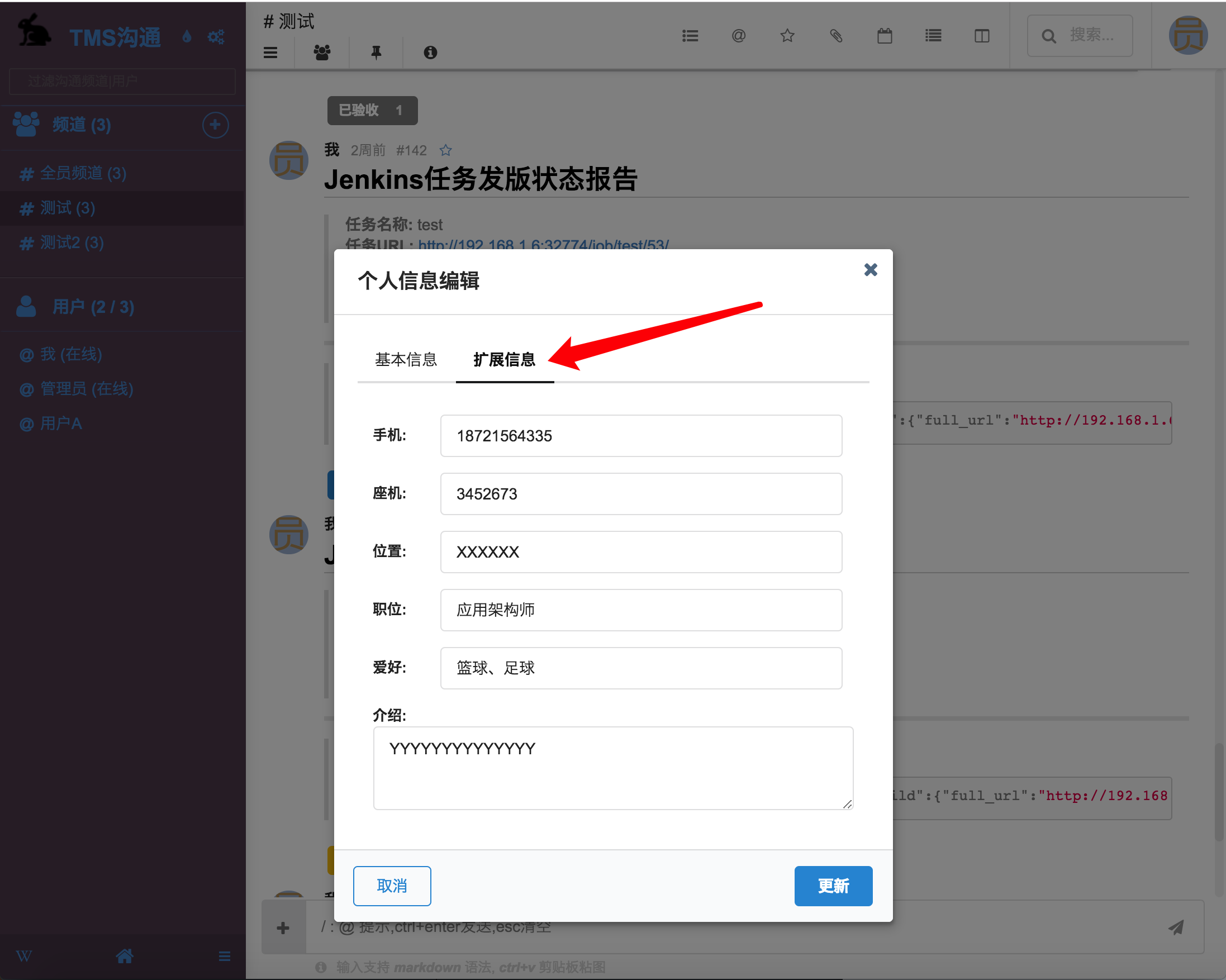1226x980 pixels.
Task: Click the task list icon in top toolbar
Action: 690,36
